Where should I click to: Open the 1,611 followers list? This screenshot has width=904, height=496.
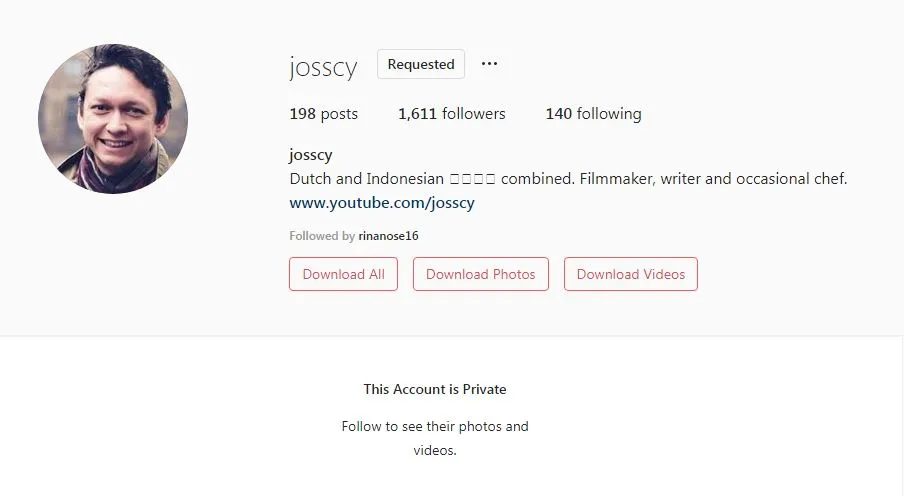click(x=451, y=114)
